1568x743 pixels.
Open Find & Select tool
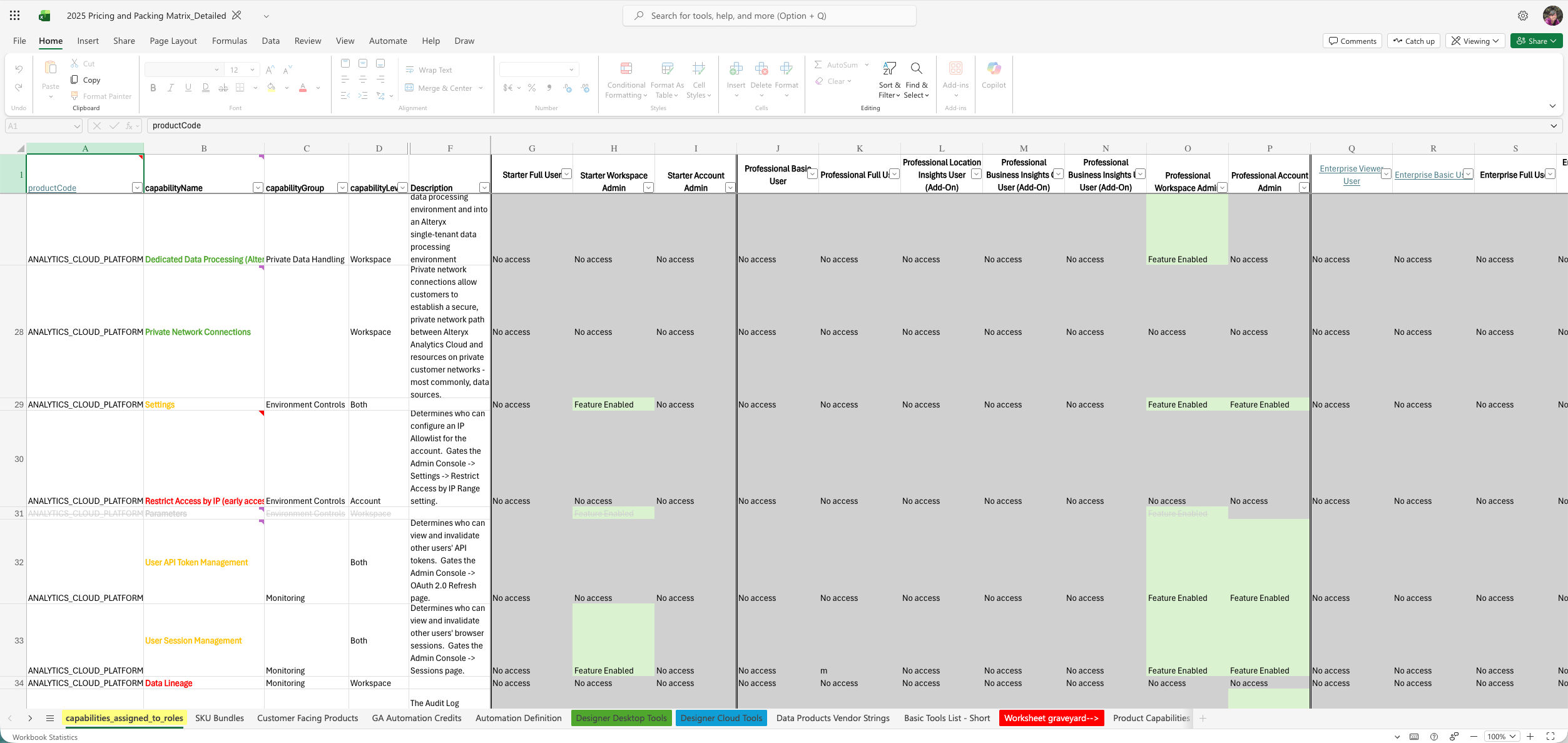pyautogui.click(x=916, y=69)
